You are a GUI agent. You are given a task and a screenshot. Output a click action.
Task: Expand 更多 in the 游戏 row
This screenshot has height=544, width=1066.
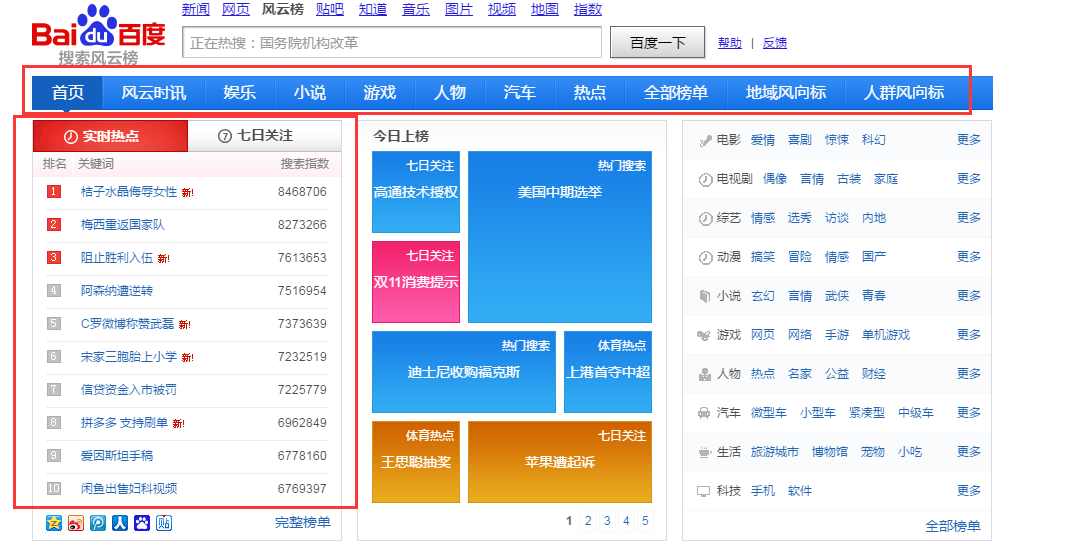968,335
